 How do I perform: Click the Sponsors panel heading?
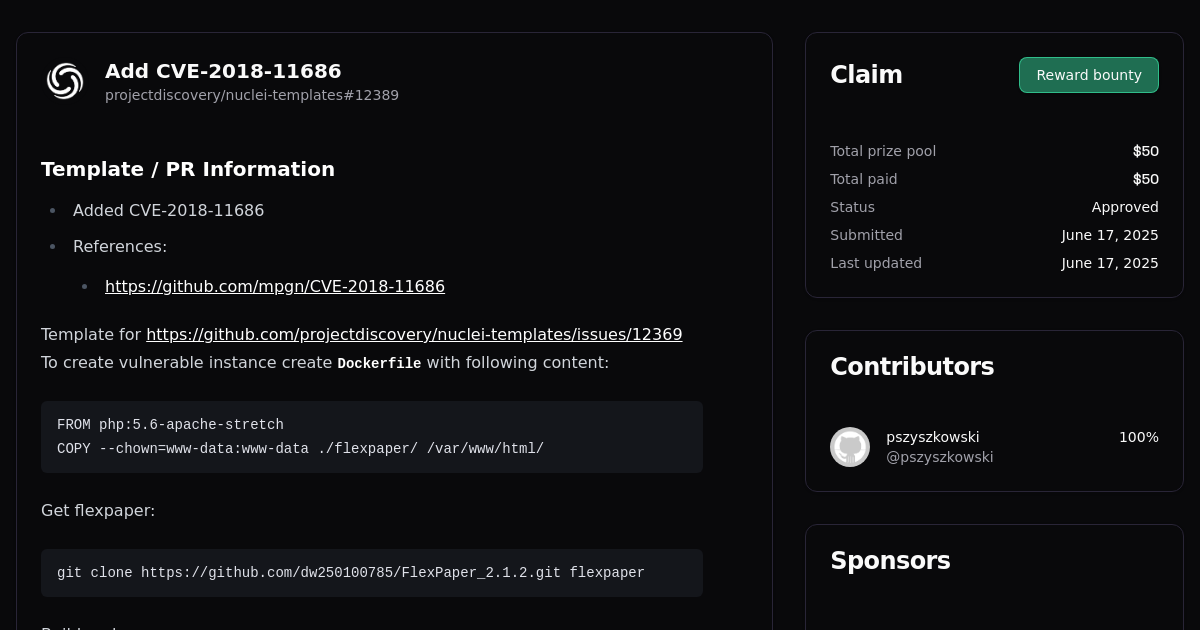[890, 561]
